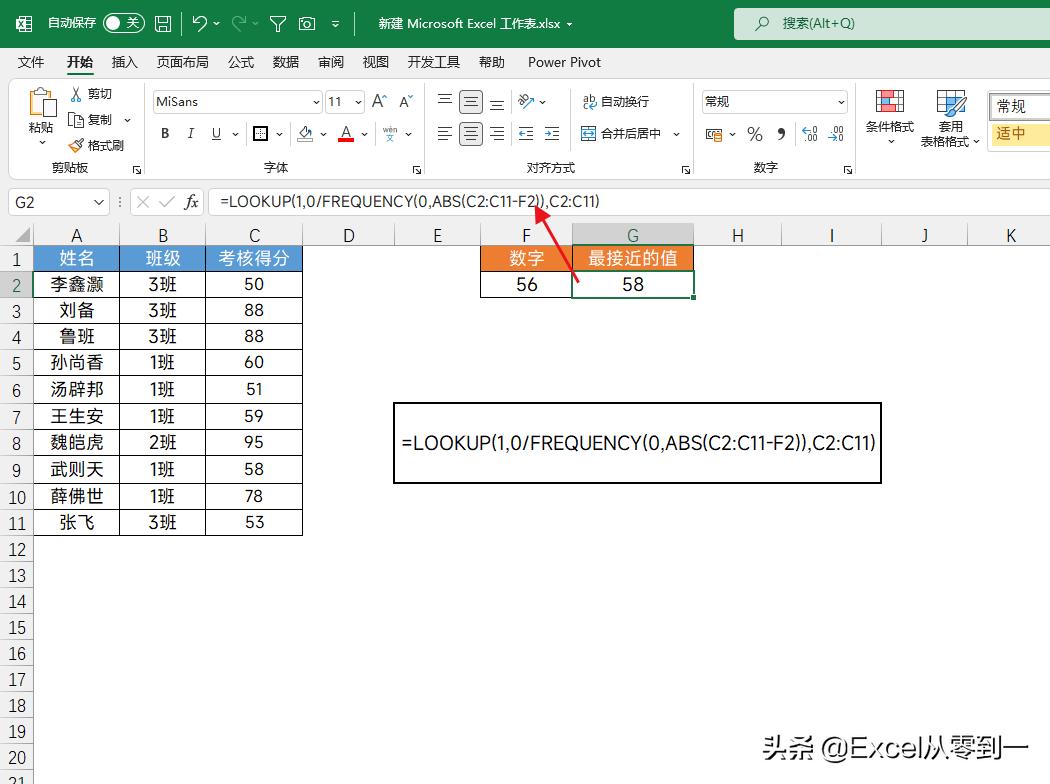
Task: Click cell G2 showing value 58
Action: pos(633,284)
